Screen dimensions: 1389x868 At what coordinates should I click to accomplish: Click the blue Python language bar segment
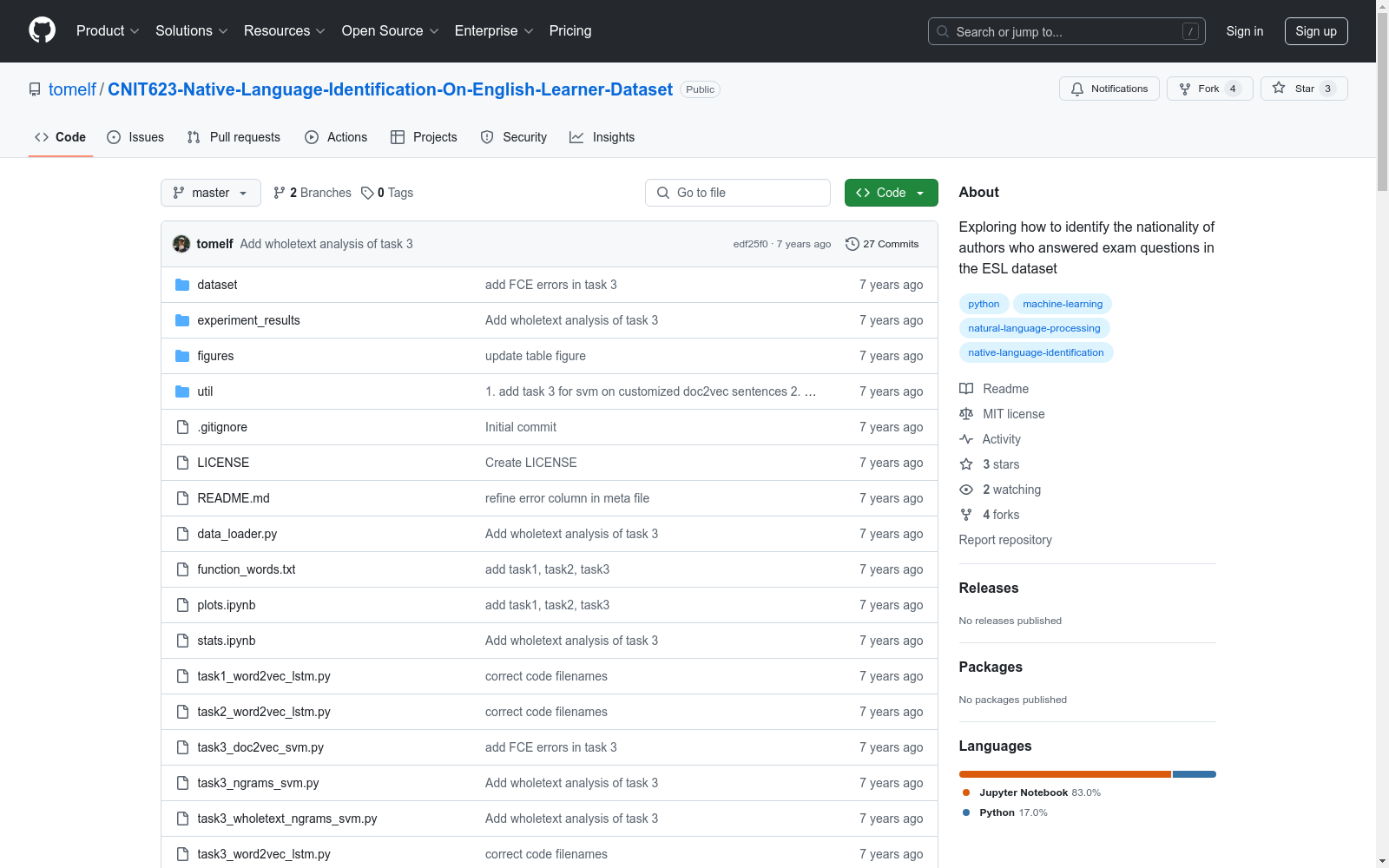tap(1195, 774)
